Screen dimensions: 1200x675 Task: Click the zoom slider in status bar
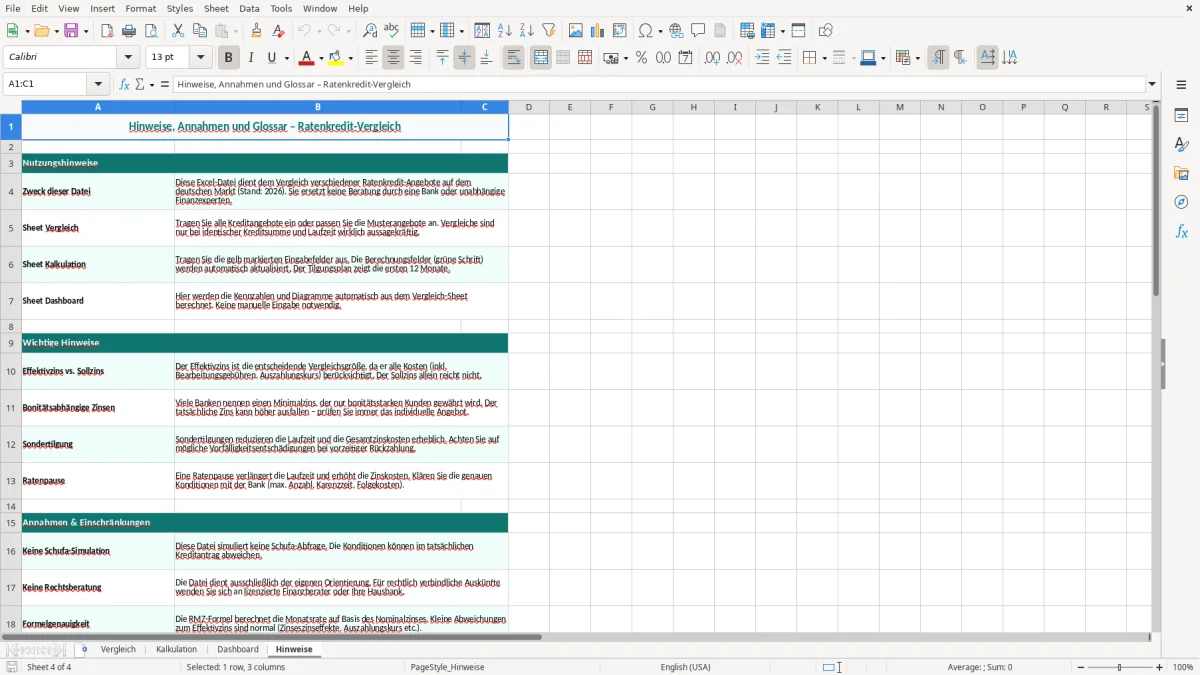click(1120, 667)
